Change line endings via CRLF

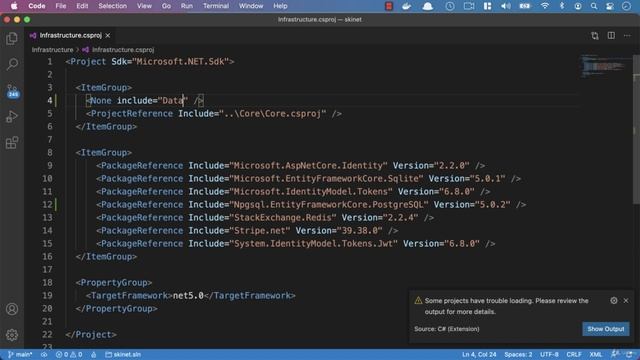[x=574, y=354]
